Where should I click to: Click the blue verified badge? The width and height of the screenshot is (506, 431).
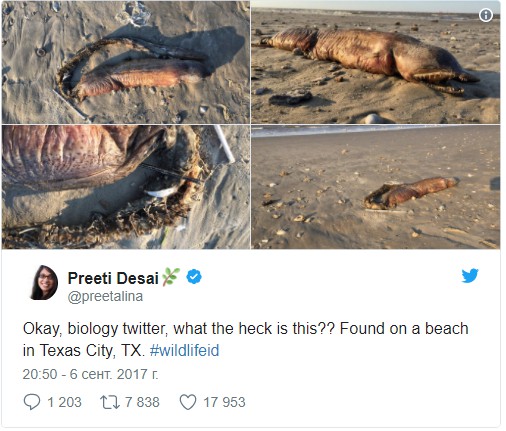tap(194, 277)
